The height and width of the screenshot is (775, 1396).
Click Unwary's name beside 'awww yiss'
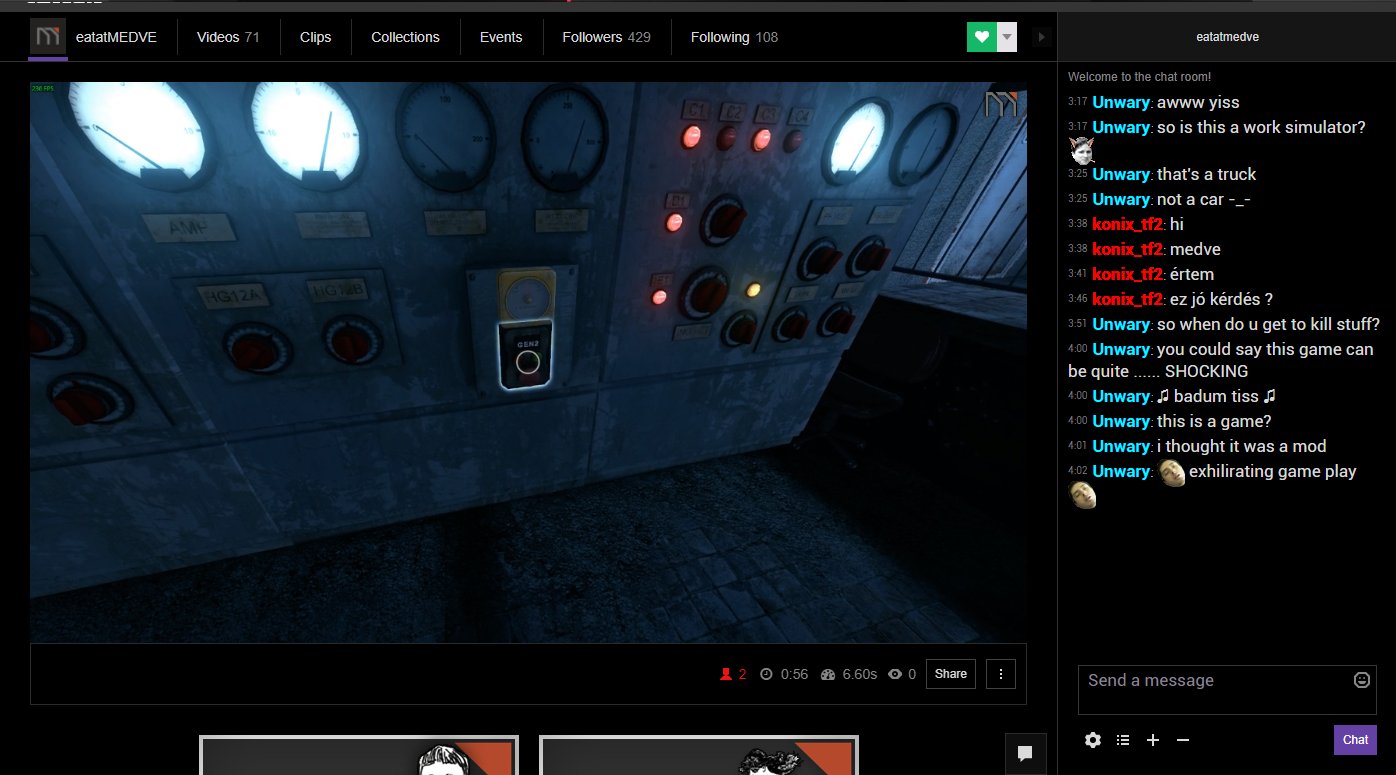coord(1121,102)
